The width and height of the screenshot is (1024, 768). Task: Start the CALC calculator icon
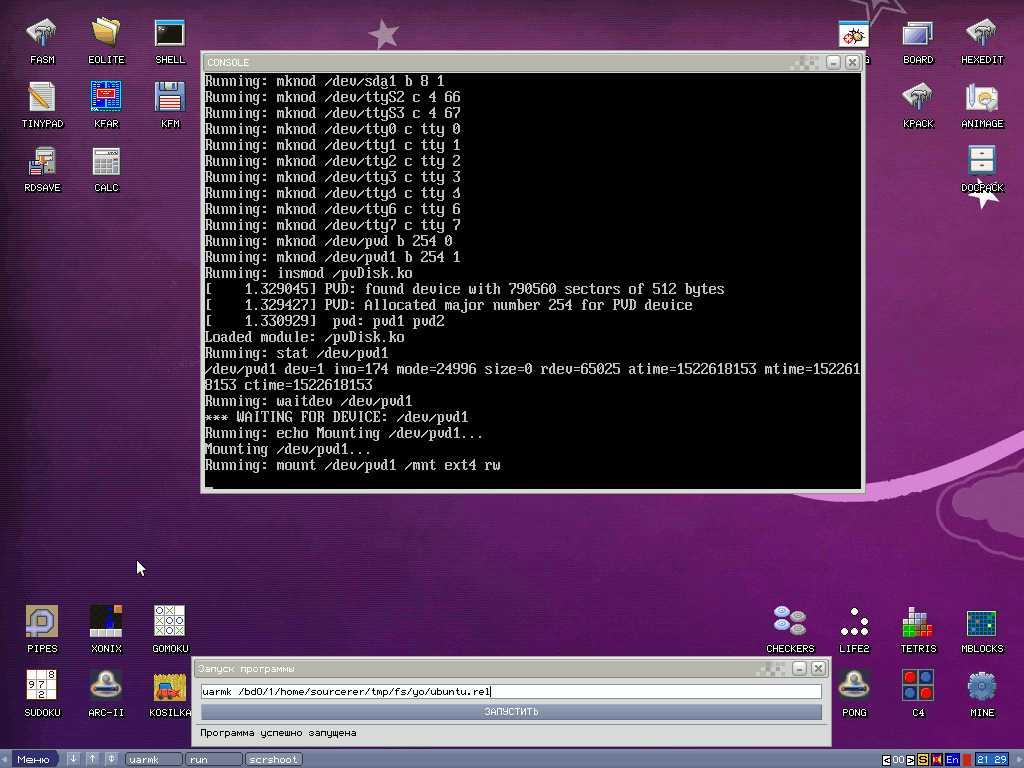(x=106, y=162)
